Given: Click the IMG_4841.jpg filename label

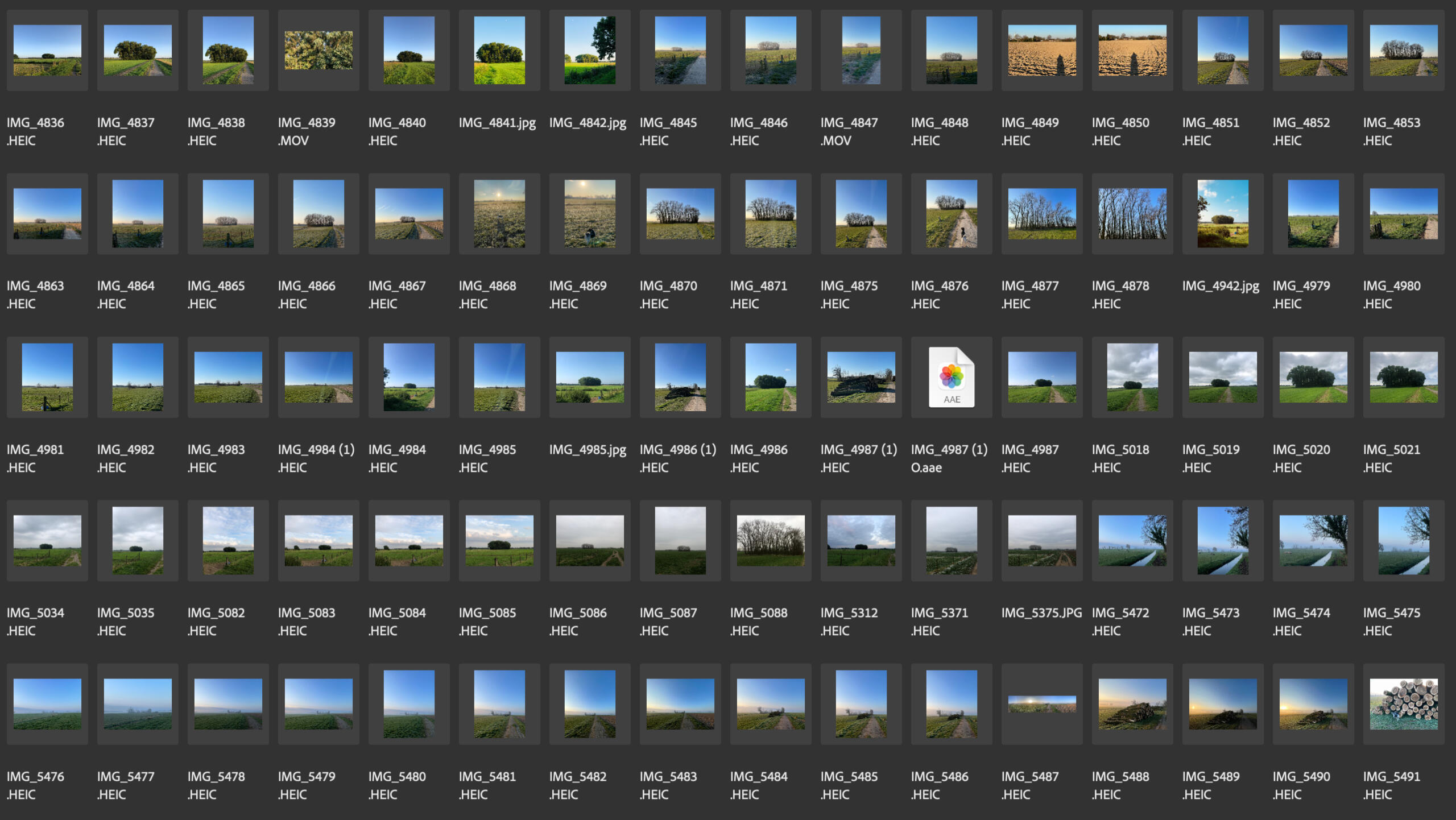Looking at the screenshot, I should pyautogui.click(x=497, y=123).
